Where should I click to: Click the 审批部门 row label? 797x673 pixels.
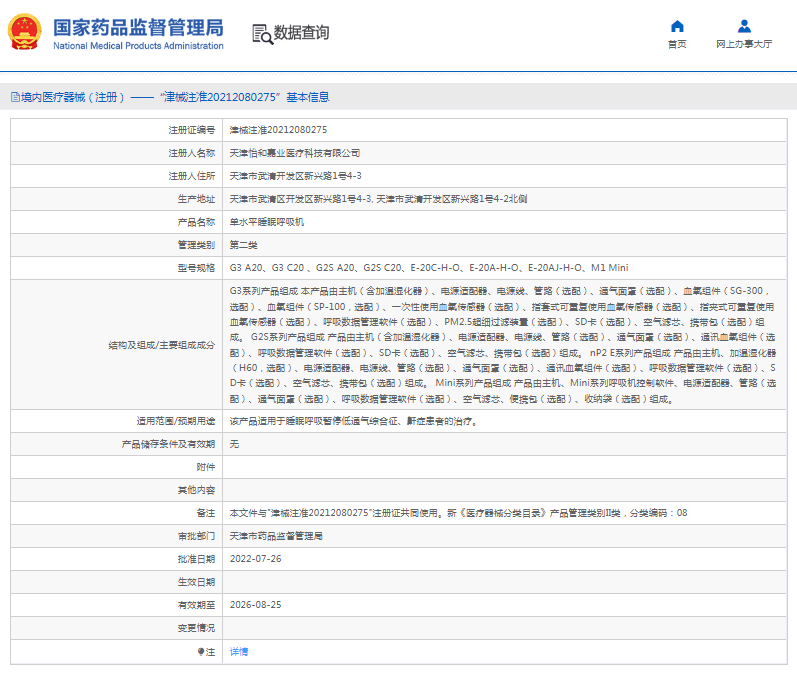[196, 536]
